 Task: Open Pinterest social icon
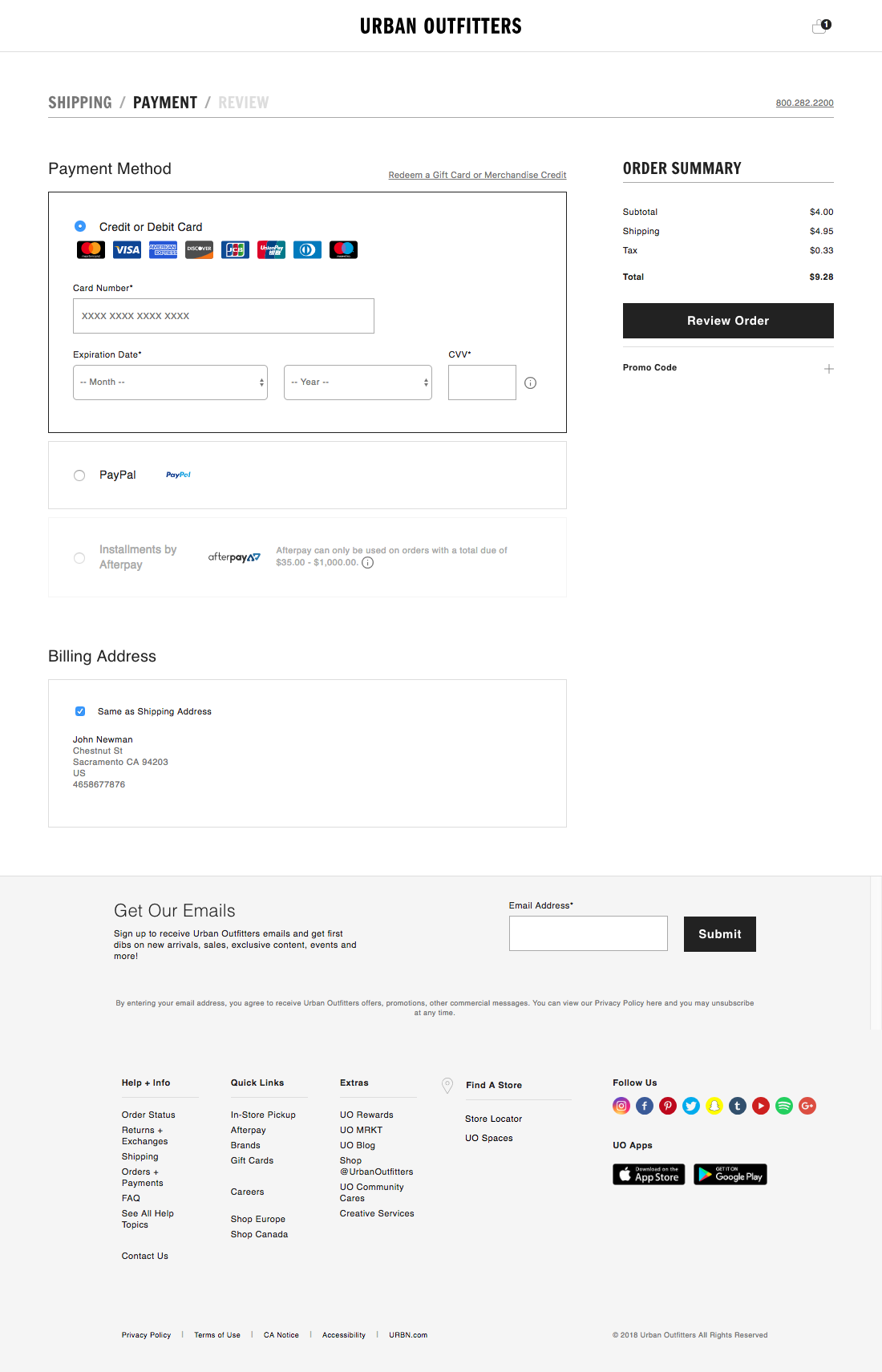coord(668,1106)
